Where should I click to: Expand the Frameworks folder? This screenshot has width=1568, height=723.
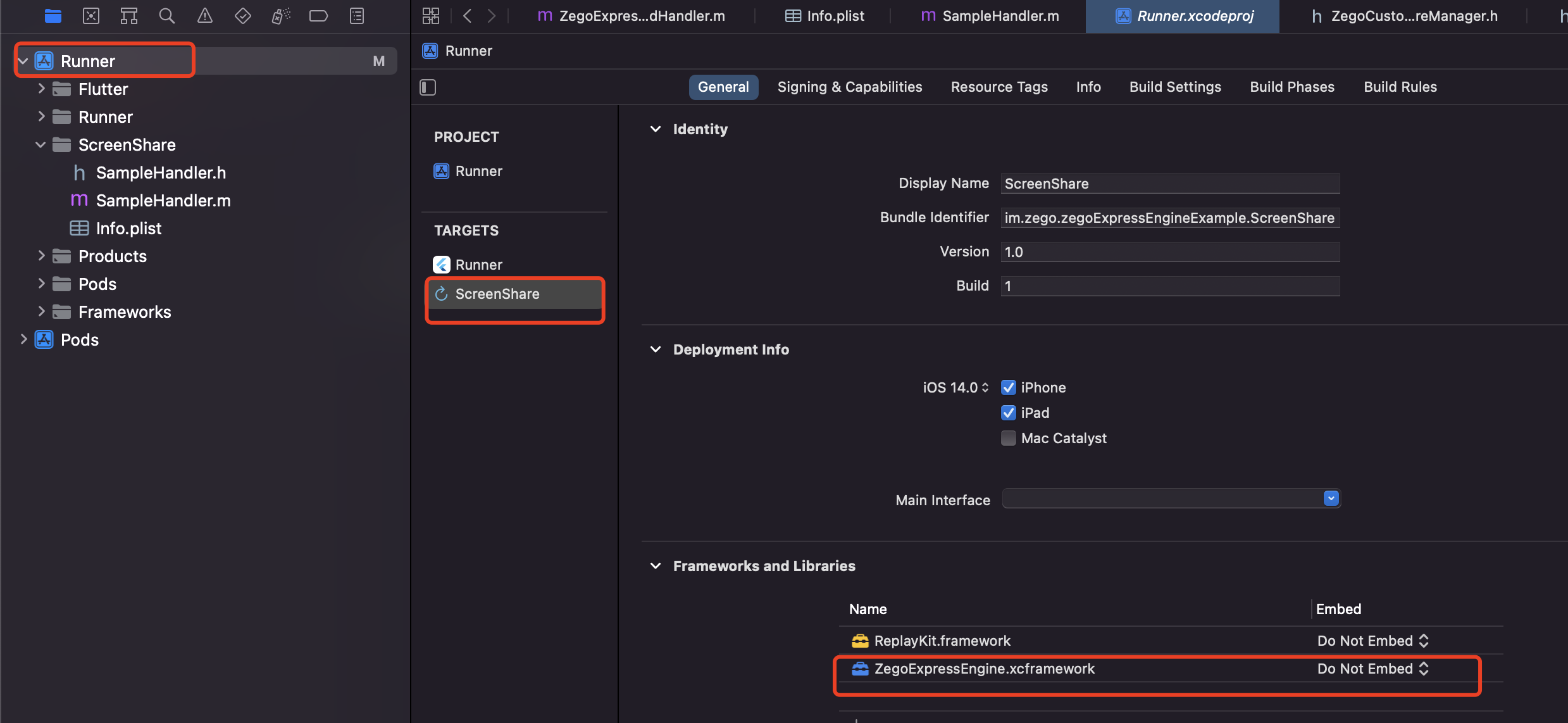tap(41, 311)
